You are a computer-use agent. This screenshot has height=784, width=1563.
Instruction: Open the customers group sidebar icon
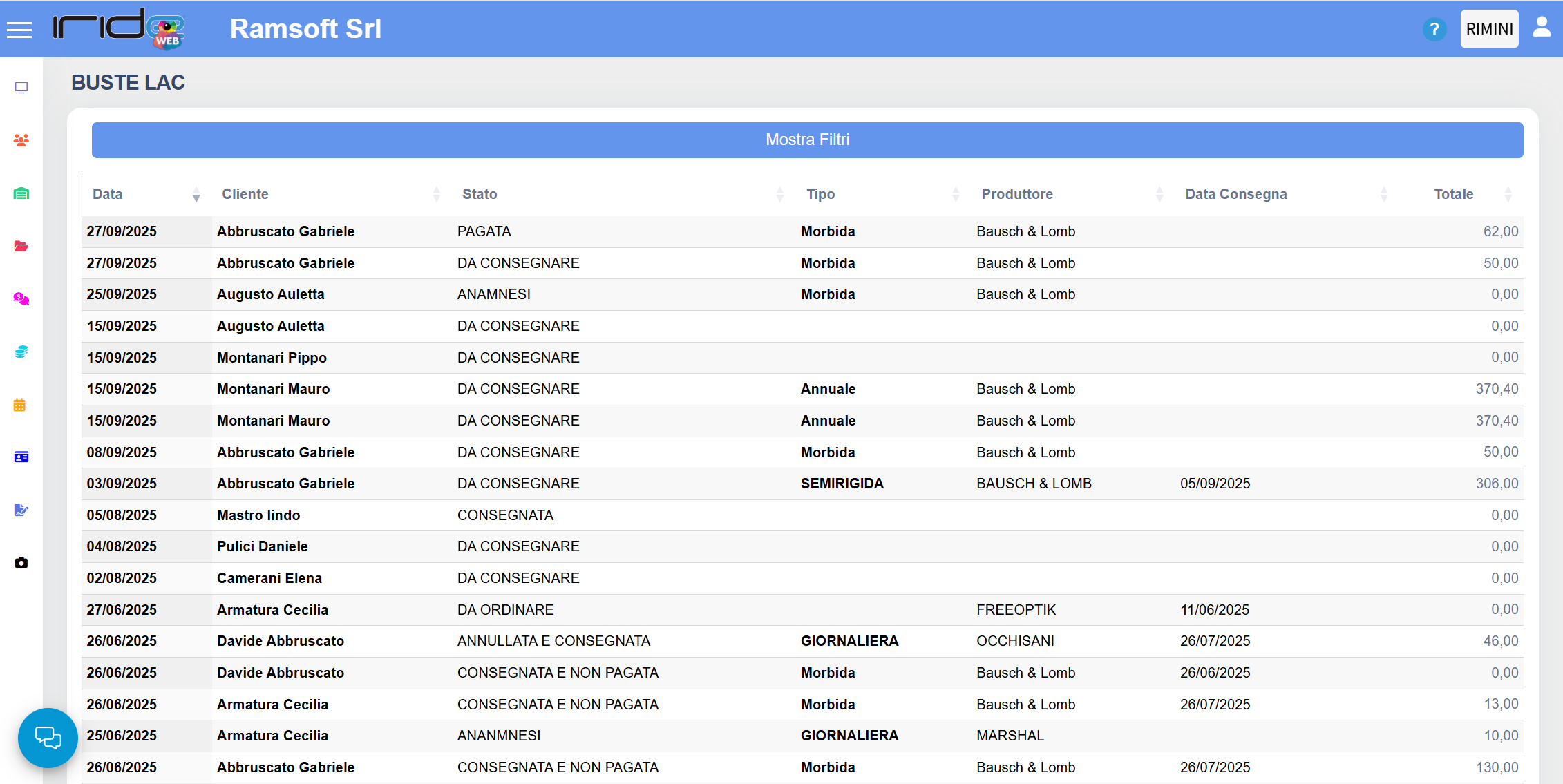pos(21,140)
